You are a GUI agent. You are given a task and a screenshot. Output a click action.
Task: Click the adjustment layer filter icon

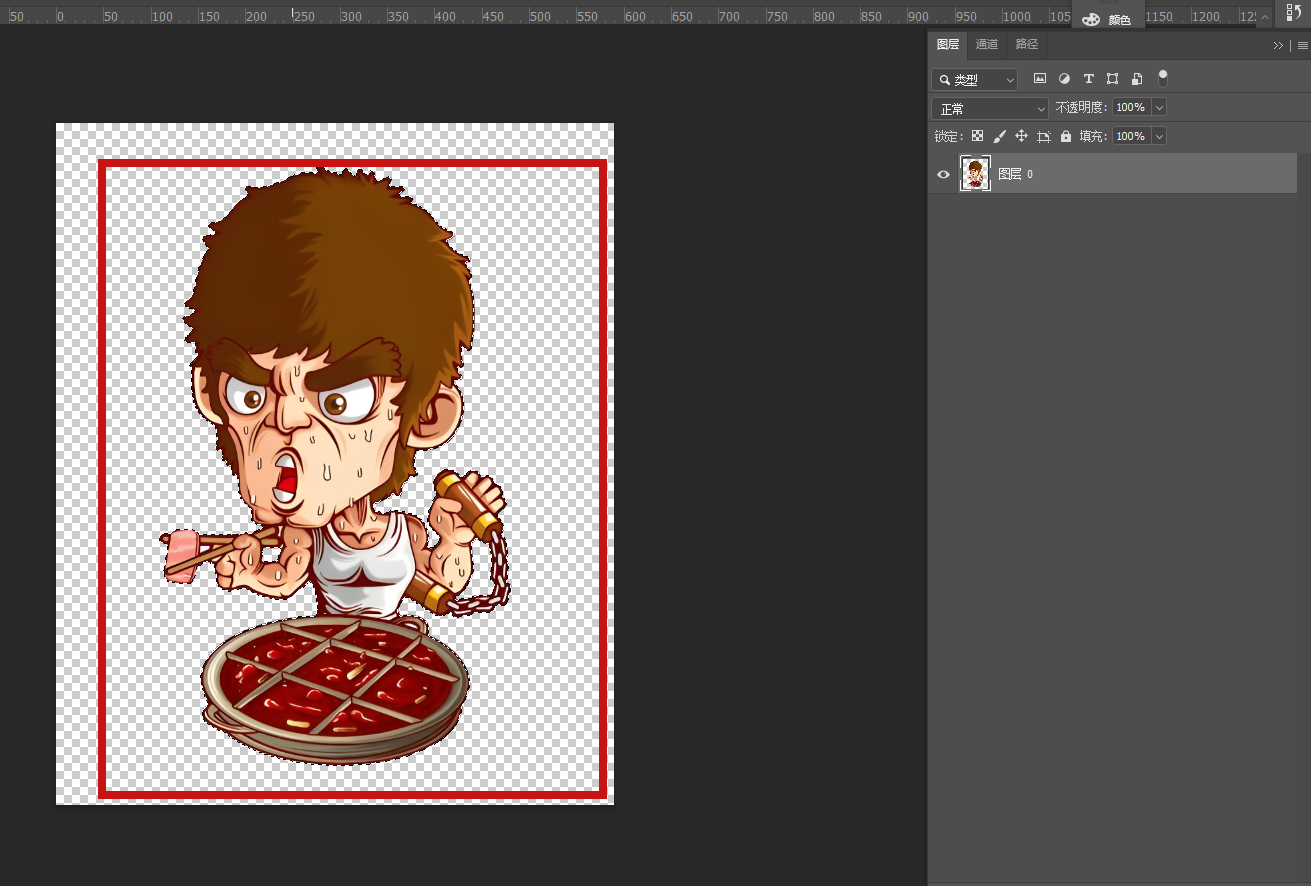coord(1064,79)
